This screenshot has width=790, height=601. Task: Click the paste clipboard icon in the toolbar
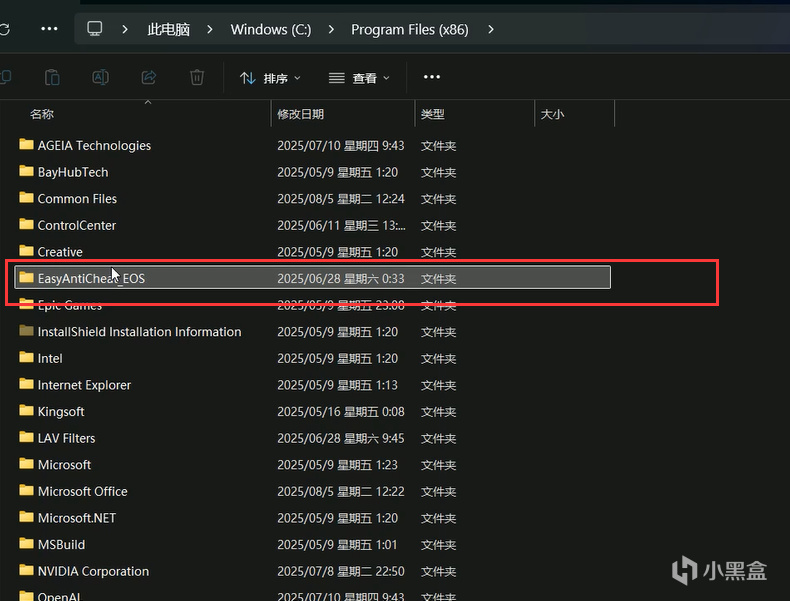[52, 78]
